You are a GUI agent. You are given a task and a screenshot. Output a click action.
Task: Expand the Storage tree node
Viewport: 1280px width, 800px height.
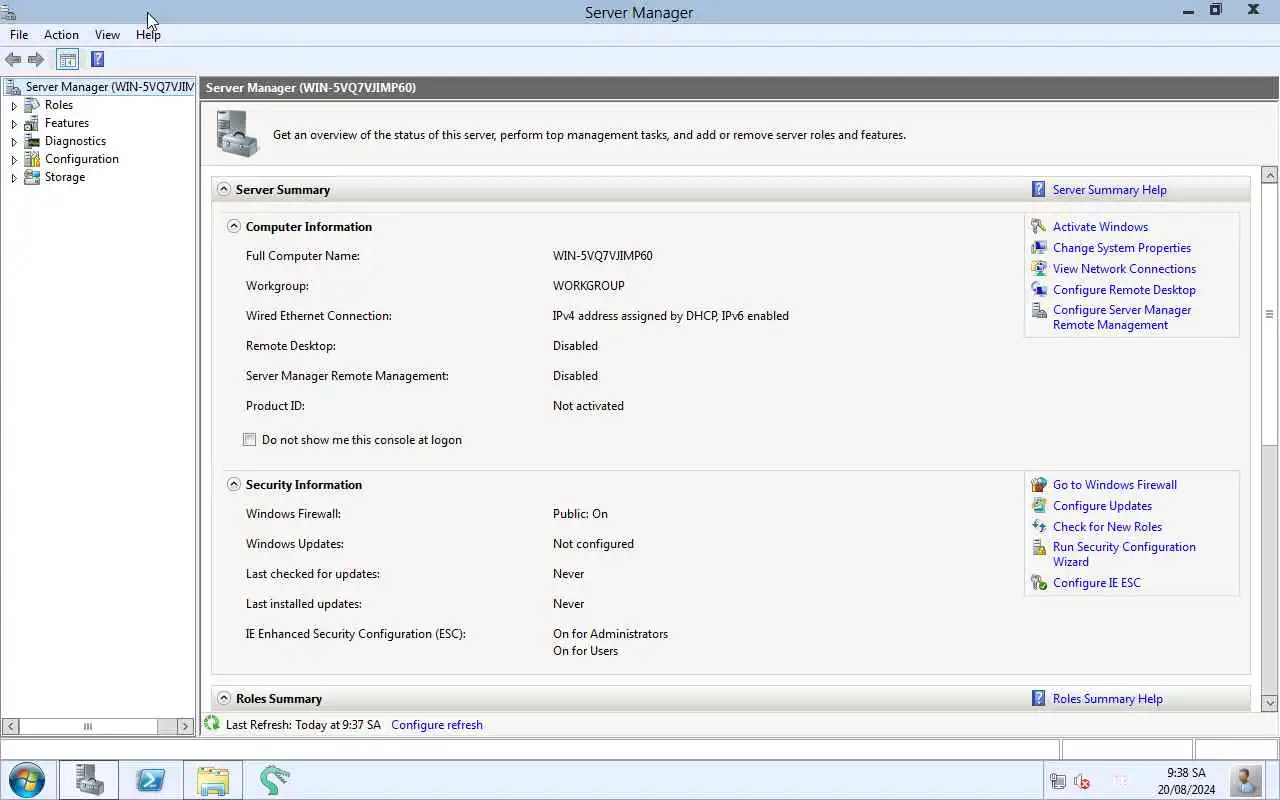click(14, 178)
